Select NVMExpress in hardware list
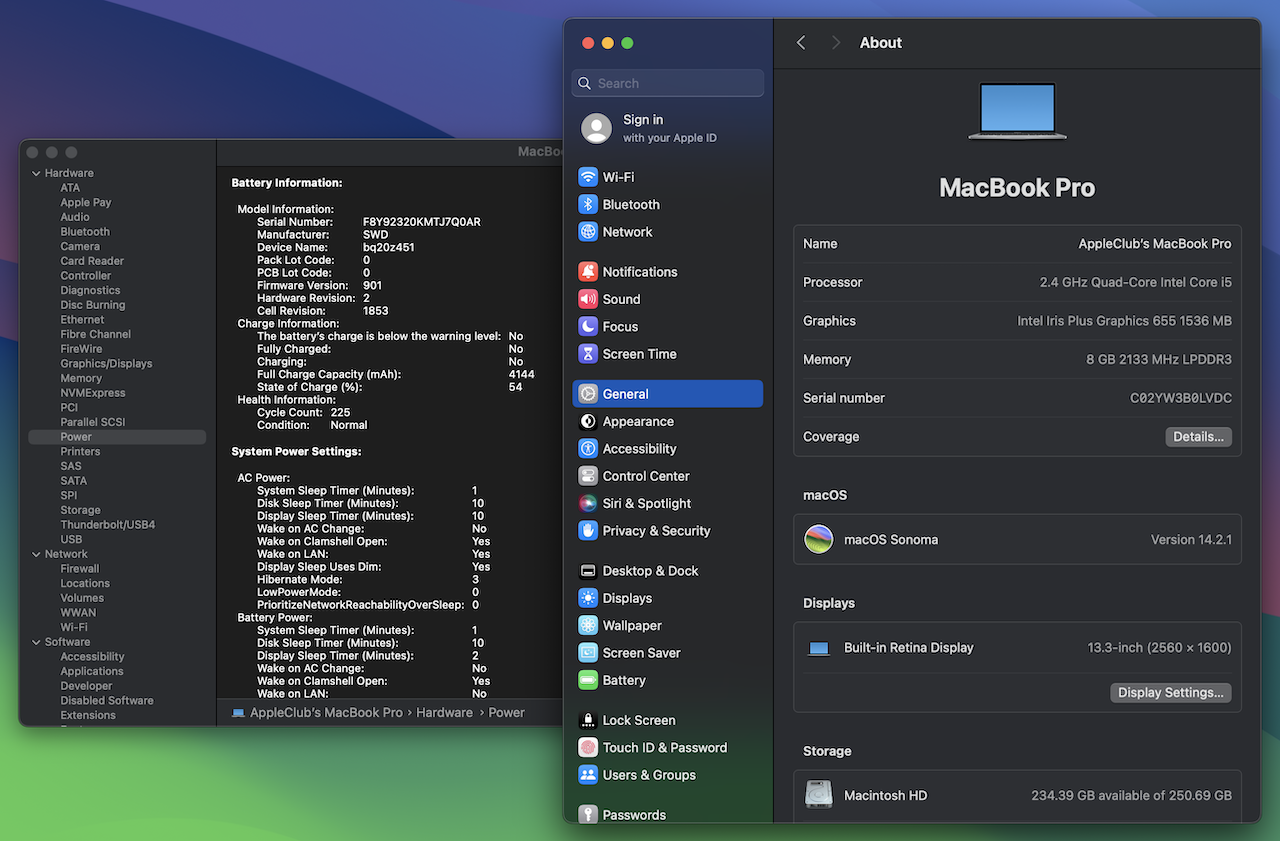The height and width of the screenshot is (841, 1280). pyautogui.click(x=93, y=393)
